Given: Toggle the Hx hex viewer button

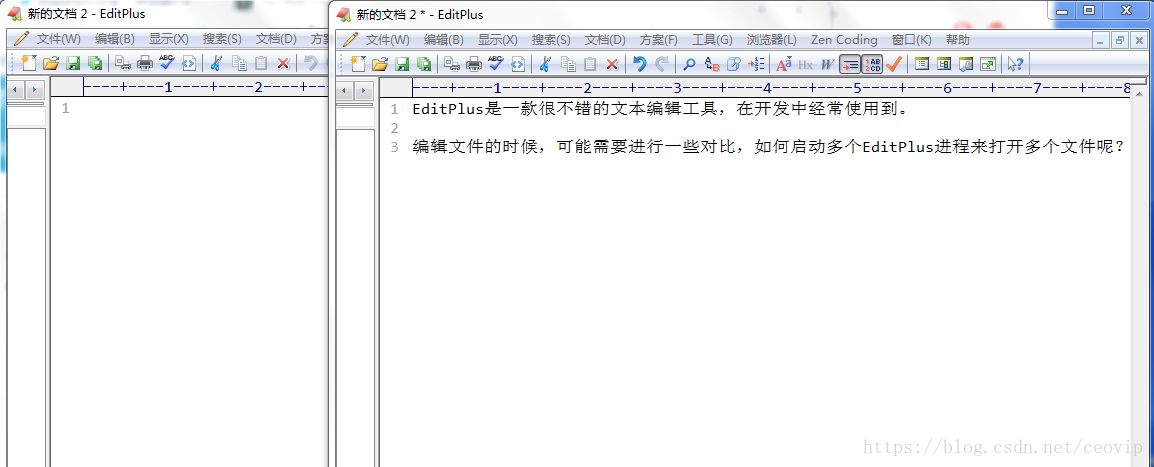Looking at the screenshot, I should (x=805, y=65).
